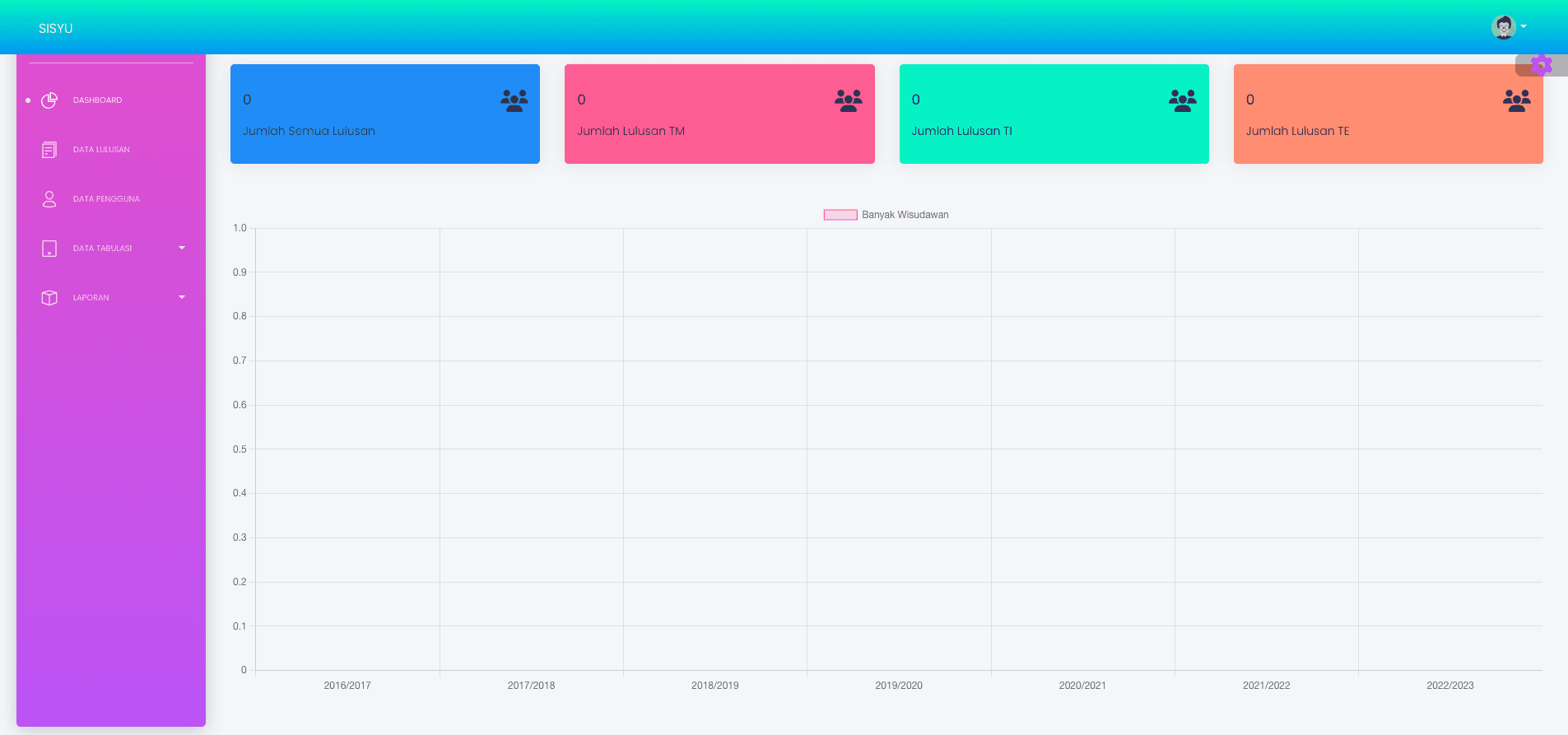This screenshot has height=735, width=1568.
Task: Click the 0 count on the orange card
Action: [1249, 100]
